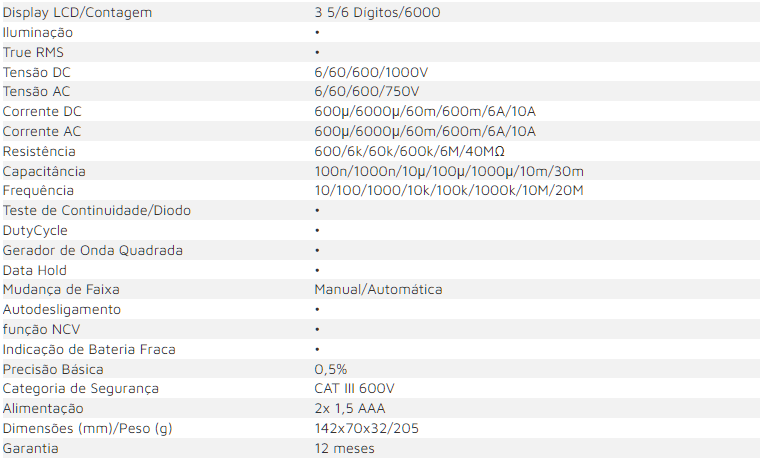761x460 pixels.
Task: Select the Garantia value '12 meses'
Action: tap(344, 448)
